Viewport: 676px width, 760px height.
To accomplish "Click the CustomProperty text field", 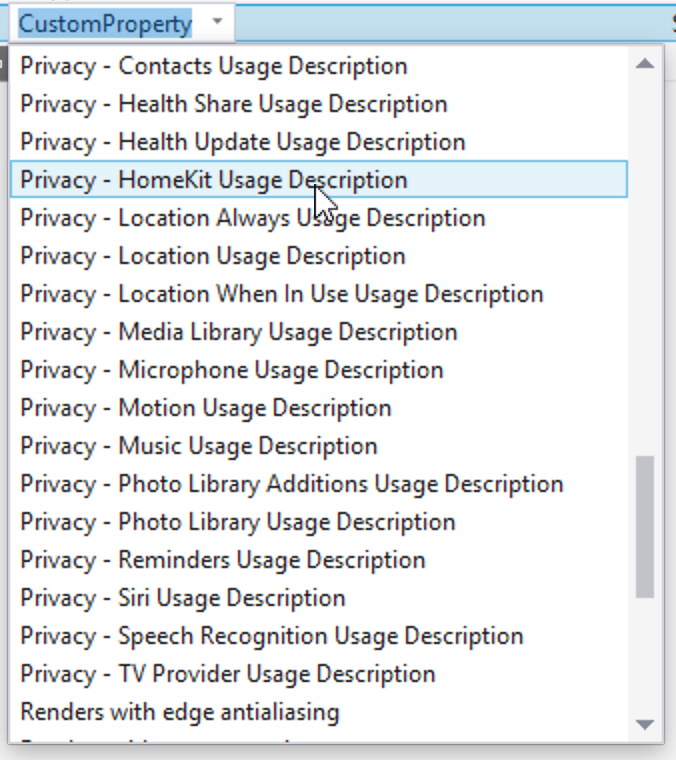I will coord(105,23).
